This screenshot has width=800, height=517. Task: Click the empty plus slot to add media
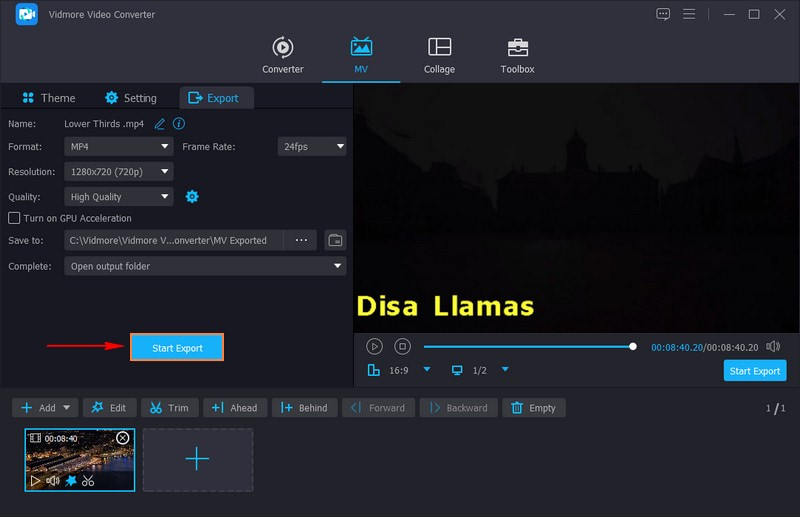coord(197,459)
